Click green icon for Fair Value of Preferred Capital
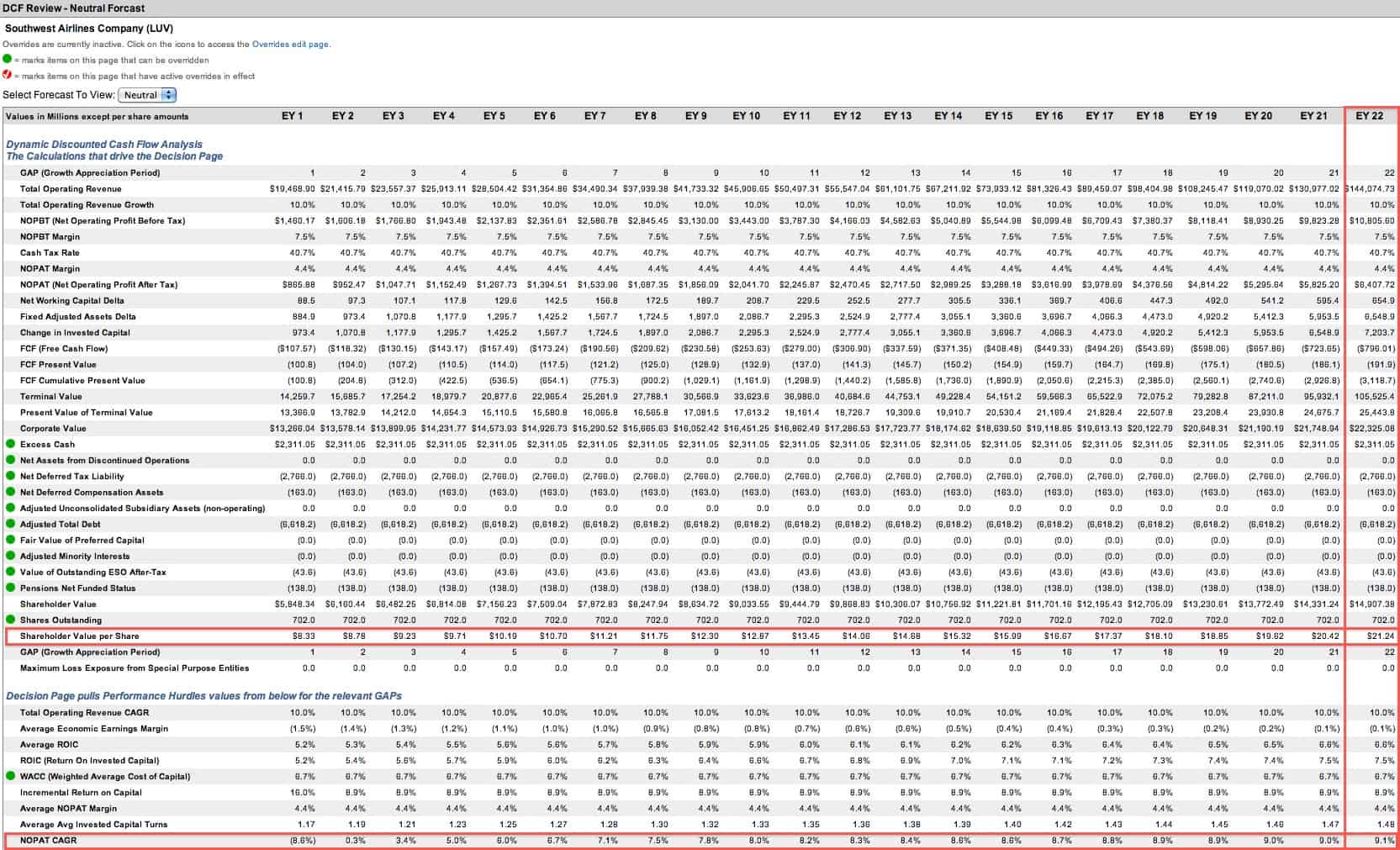 10,540
